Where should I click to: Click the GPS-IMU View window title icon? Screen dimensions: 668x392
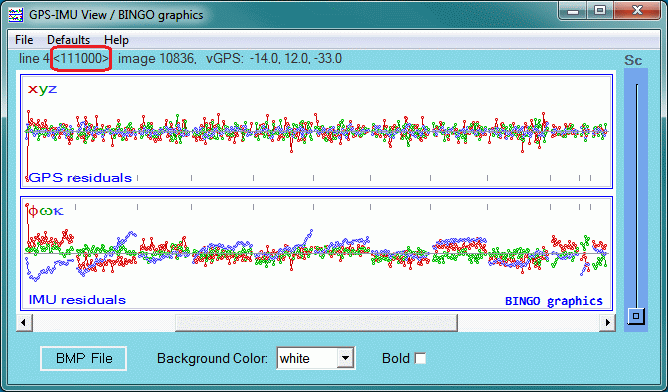pyautogui.click(x=16, y=15)
